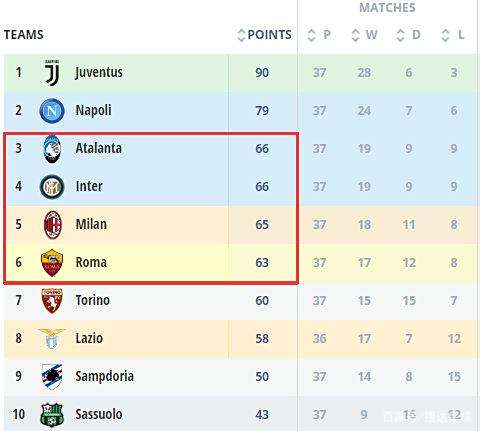The height and width of the screenshot is (431, 480).
Task: Select the Inter club badge
Action: pos(52,187)
